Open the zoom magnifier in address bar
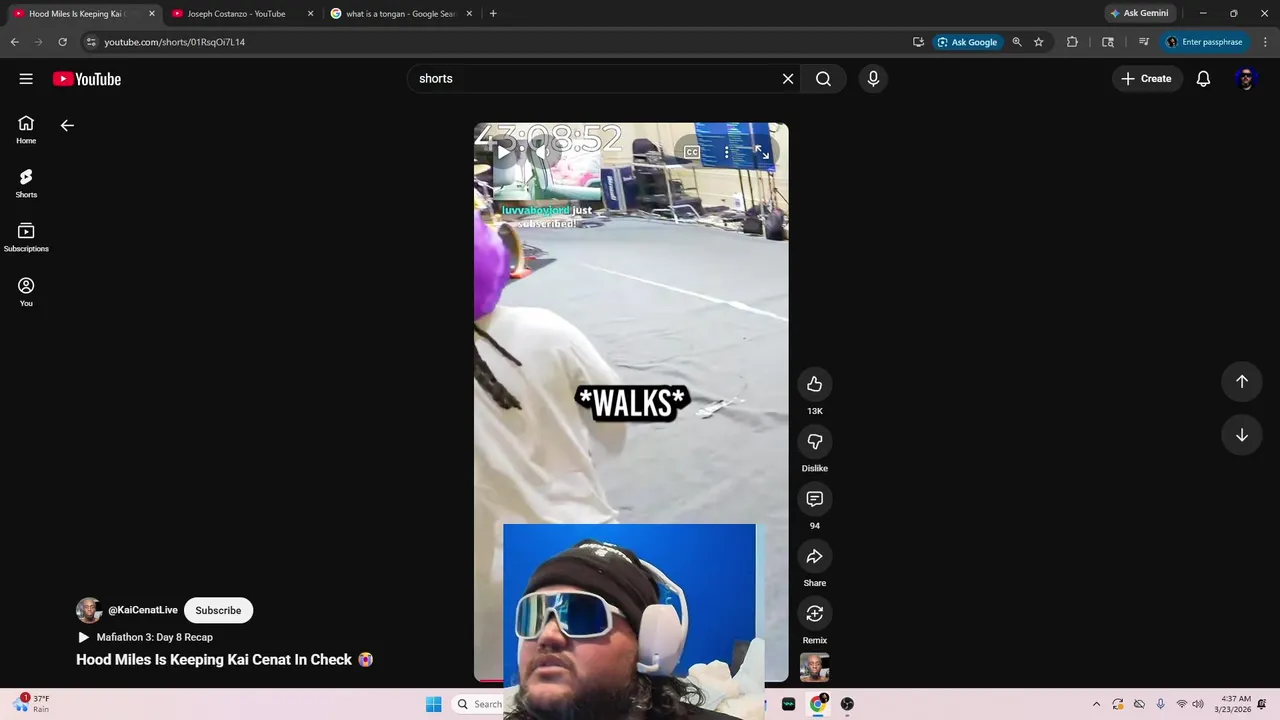The height and width of the screenshot is (720, 1280). (1017, 42)
